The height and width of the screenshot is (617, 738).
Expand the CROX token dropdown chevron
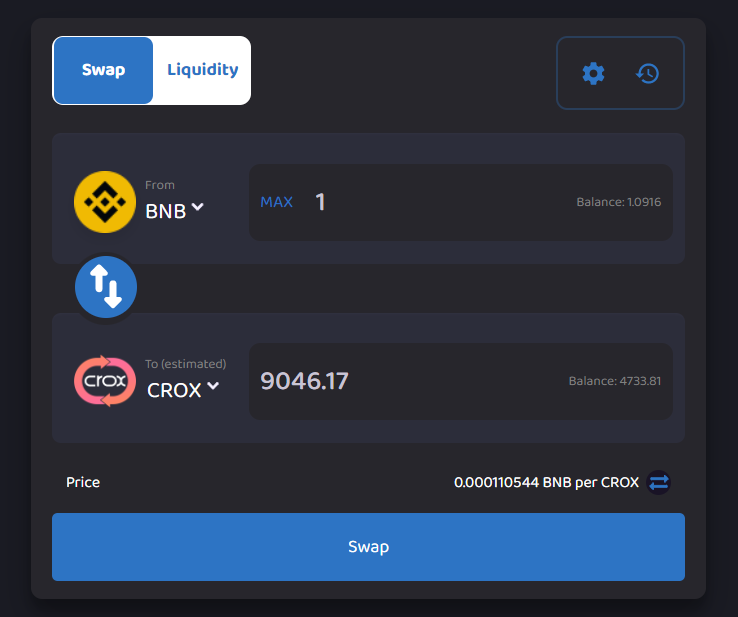pos(211,387)
